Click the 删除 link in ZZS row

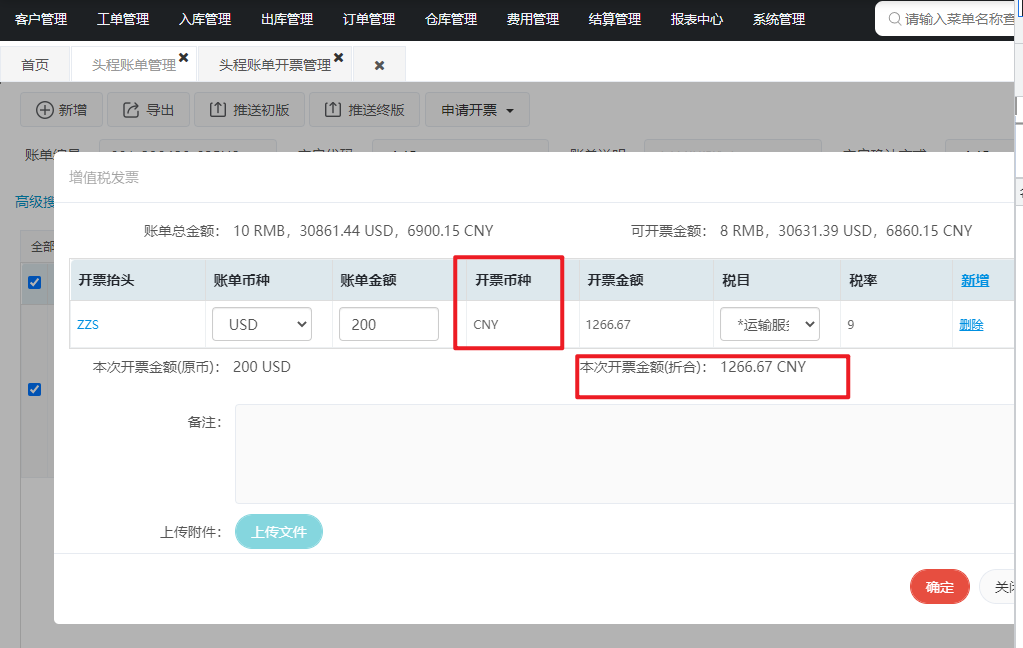pos(971,325)
